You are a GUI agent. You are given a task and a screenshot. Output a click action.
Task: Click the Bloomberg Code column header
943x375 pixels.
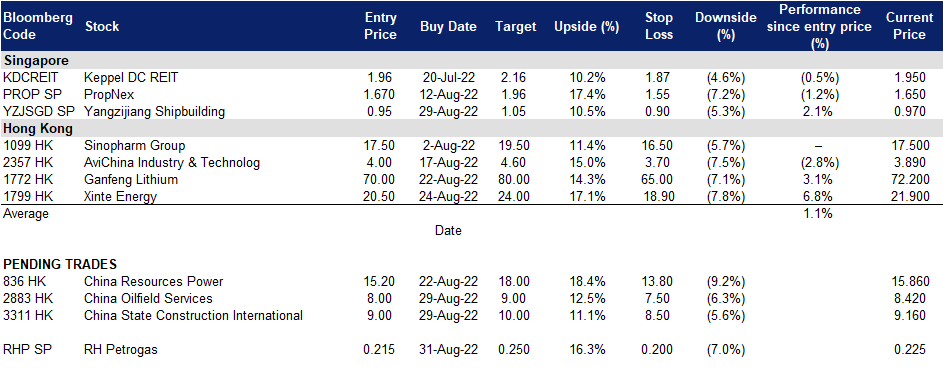[x=38, y=26]
